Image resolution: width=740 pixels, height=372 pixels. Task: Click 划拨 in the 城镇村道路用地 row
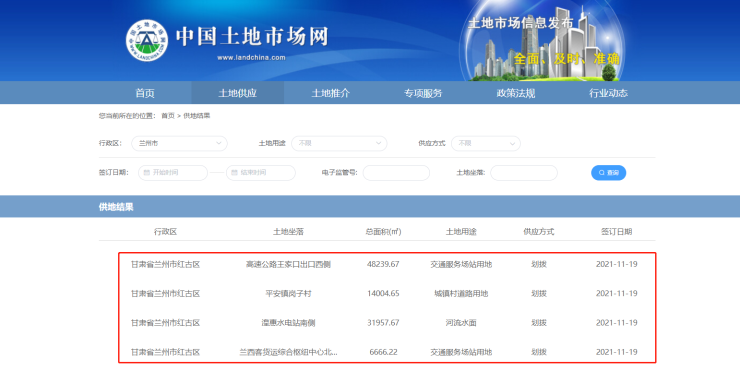point(538,294)
